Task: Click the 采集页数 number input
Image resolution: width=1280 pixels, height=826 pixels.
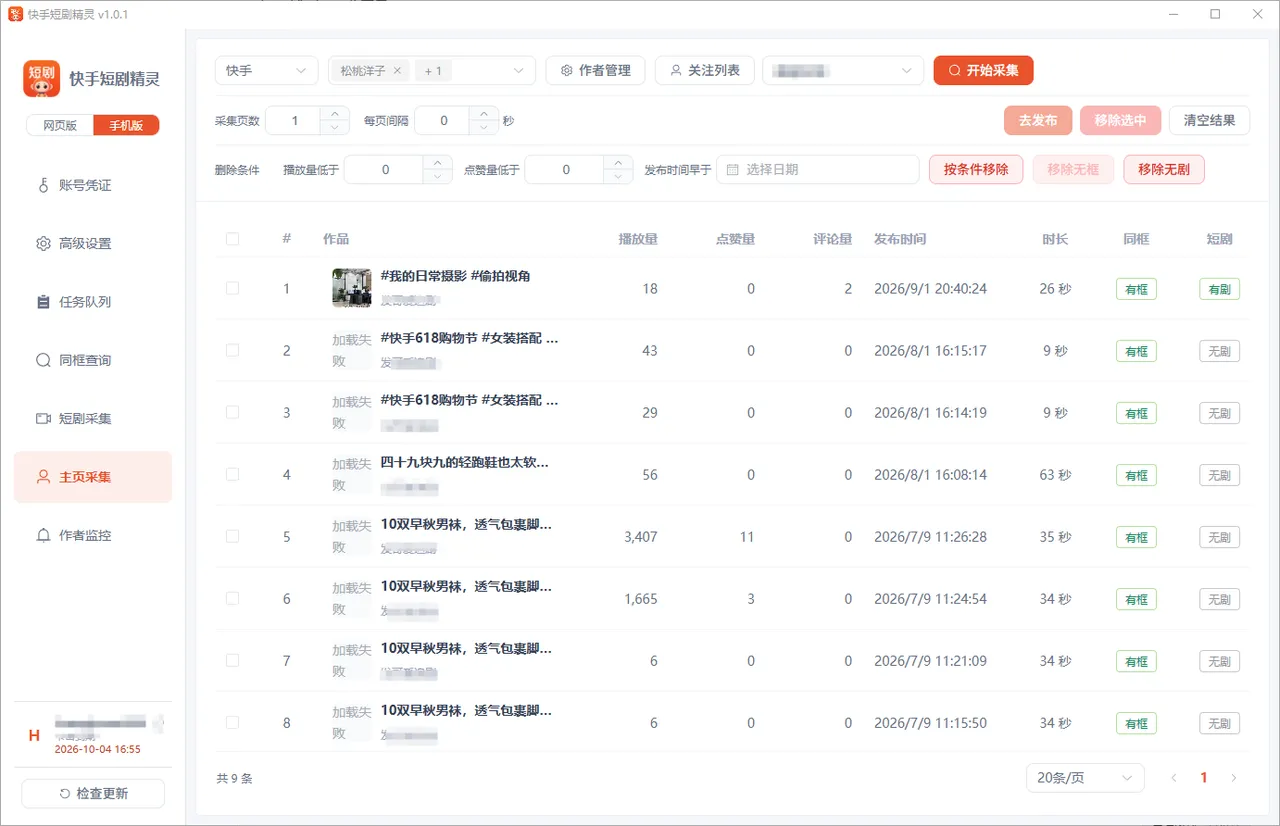Action: click(x=295, y=121)
